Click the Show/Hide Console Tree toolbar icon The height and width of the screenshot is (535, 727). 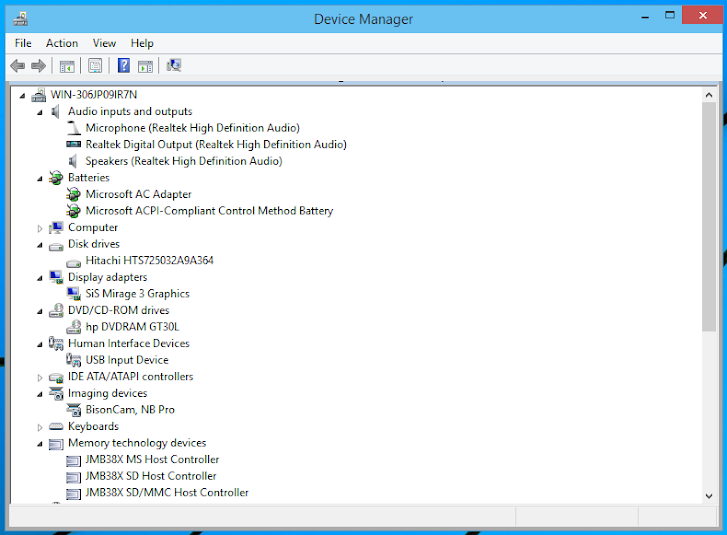[x=67, y=66]
